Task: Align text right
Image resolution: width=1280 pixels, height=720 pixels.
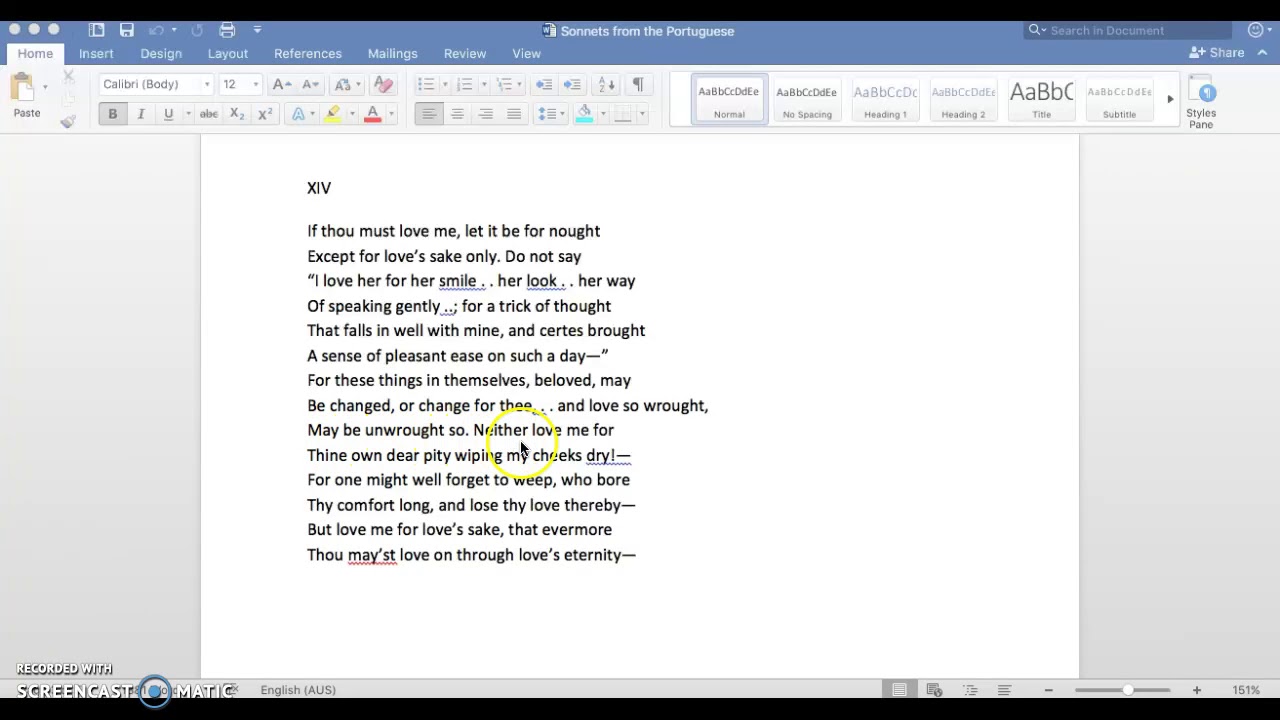Action: [x=485, y=114]
